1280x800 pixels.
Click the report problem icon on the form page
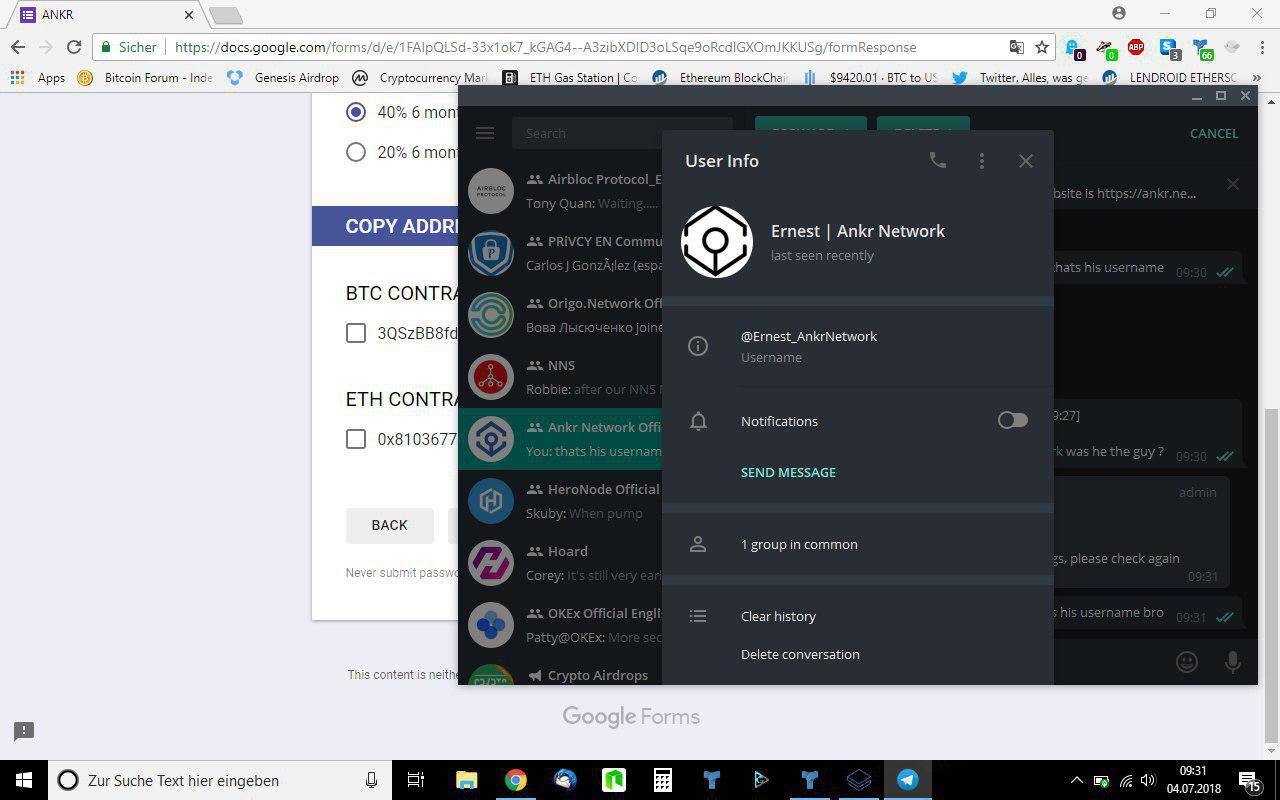click(x=24, y=730)
